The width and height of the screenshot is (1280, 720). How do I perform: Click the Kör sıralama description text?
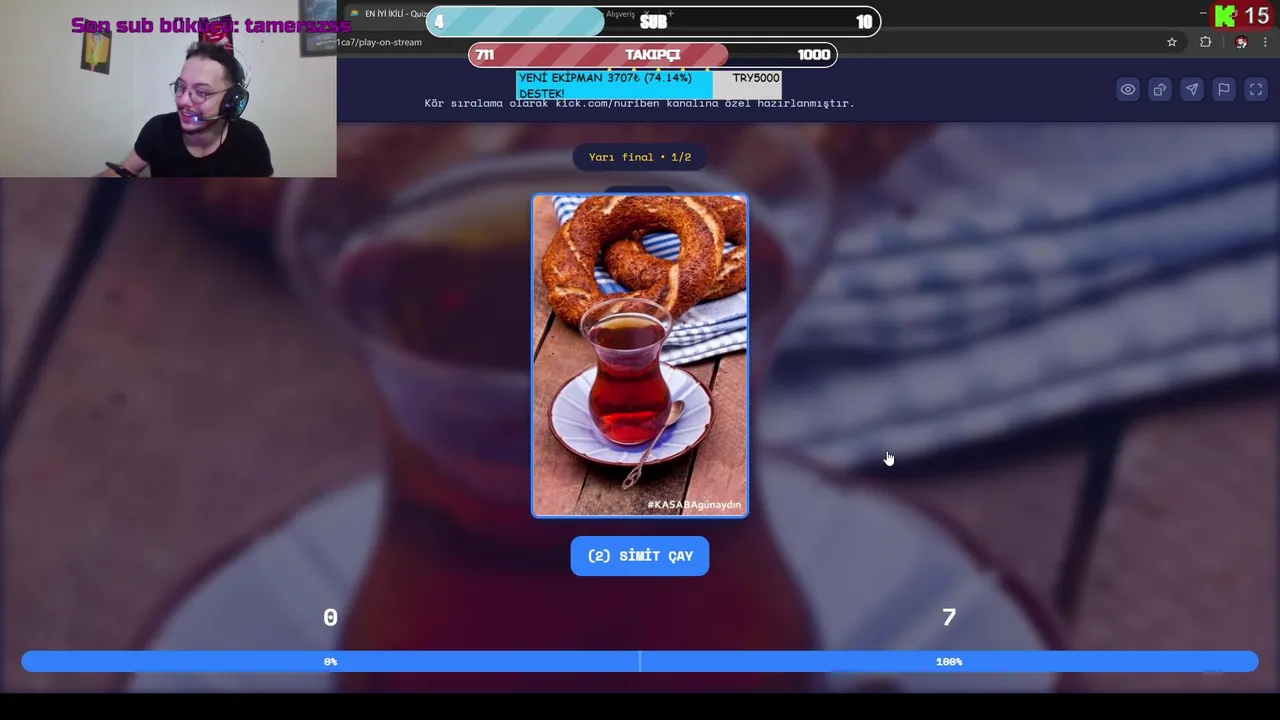[639, 103]
